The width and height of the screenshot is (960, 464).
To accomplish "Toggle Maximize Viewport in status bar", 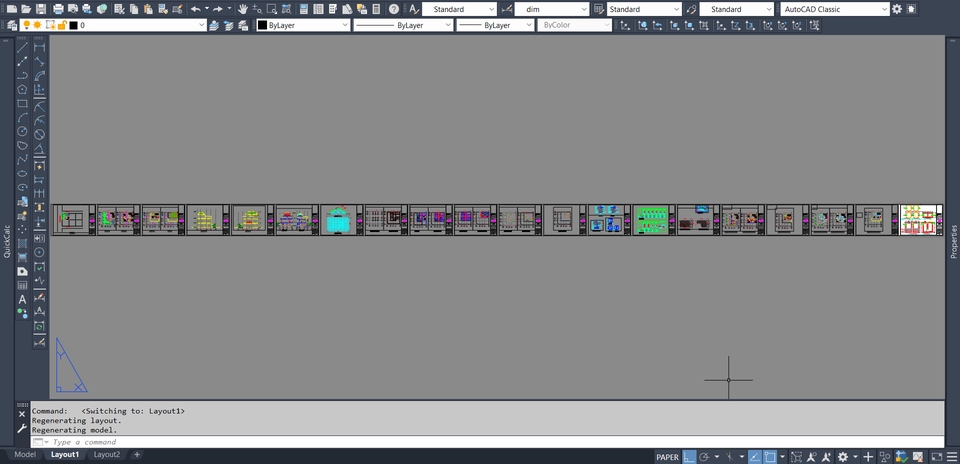I will (796, 457).
